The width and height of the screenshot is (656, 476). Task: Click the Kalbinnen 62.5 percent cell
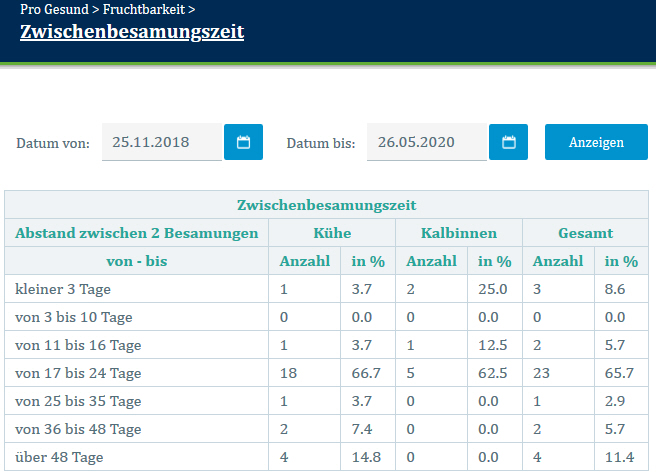[490, 373]
